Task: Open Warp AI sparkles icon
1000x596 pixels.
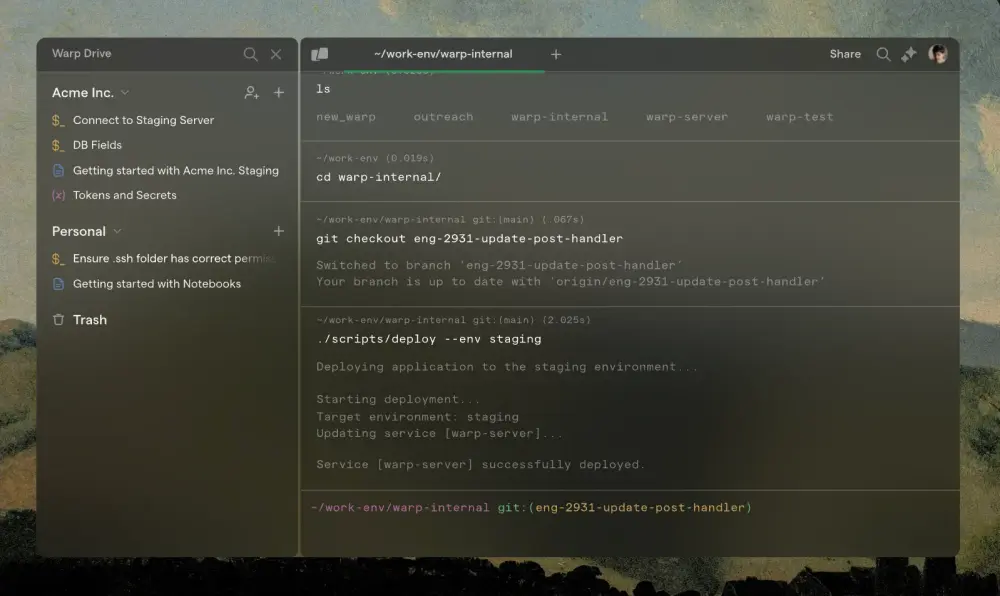Action: (x=908, y=54)
